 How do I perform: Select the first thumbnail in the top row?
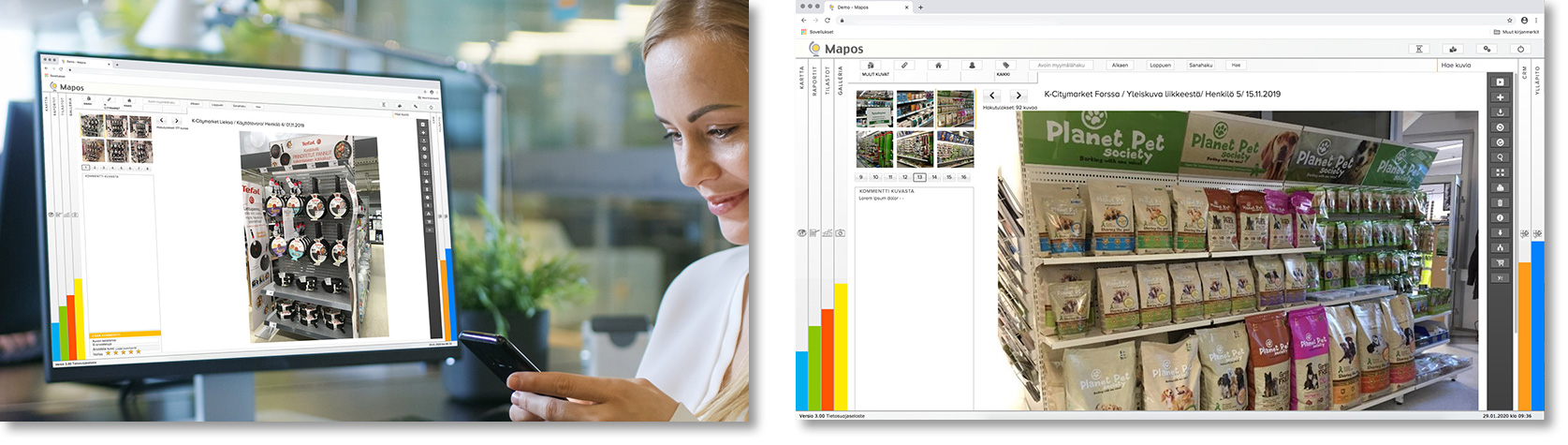coord(875,109)
